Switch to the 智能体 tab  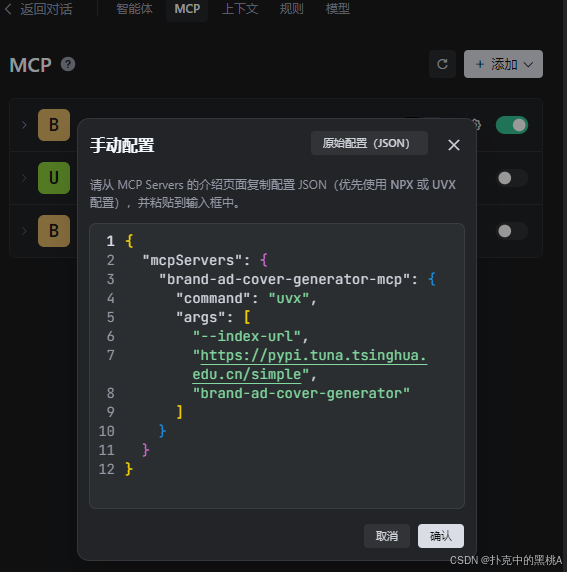click(x=134, y=9)
